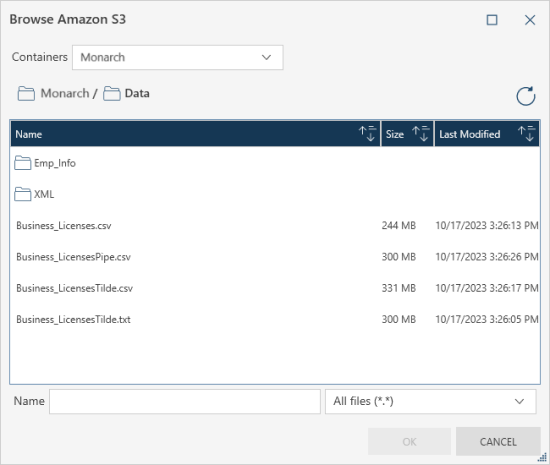This screenshot has height=465, width=550.
Task: Open the Emp_Info folder icon
Action: [22, 163]
